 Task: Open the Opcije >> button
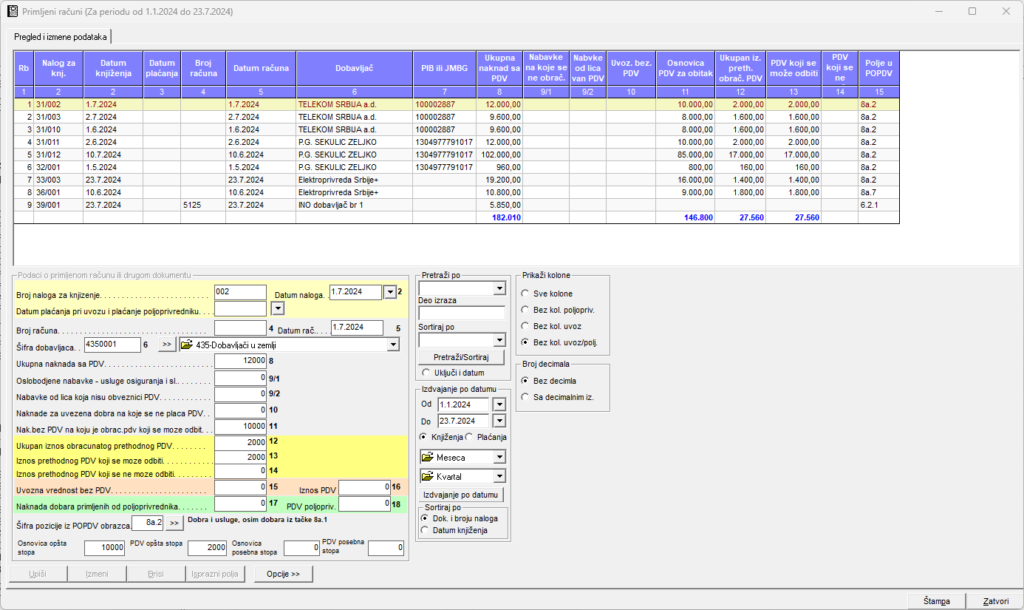click(x=283, y=574)
